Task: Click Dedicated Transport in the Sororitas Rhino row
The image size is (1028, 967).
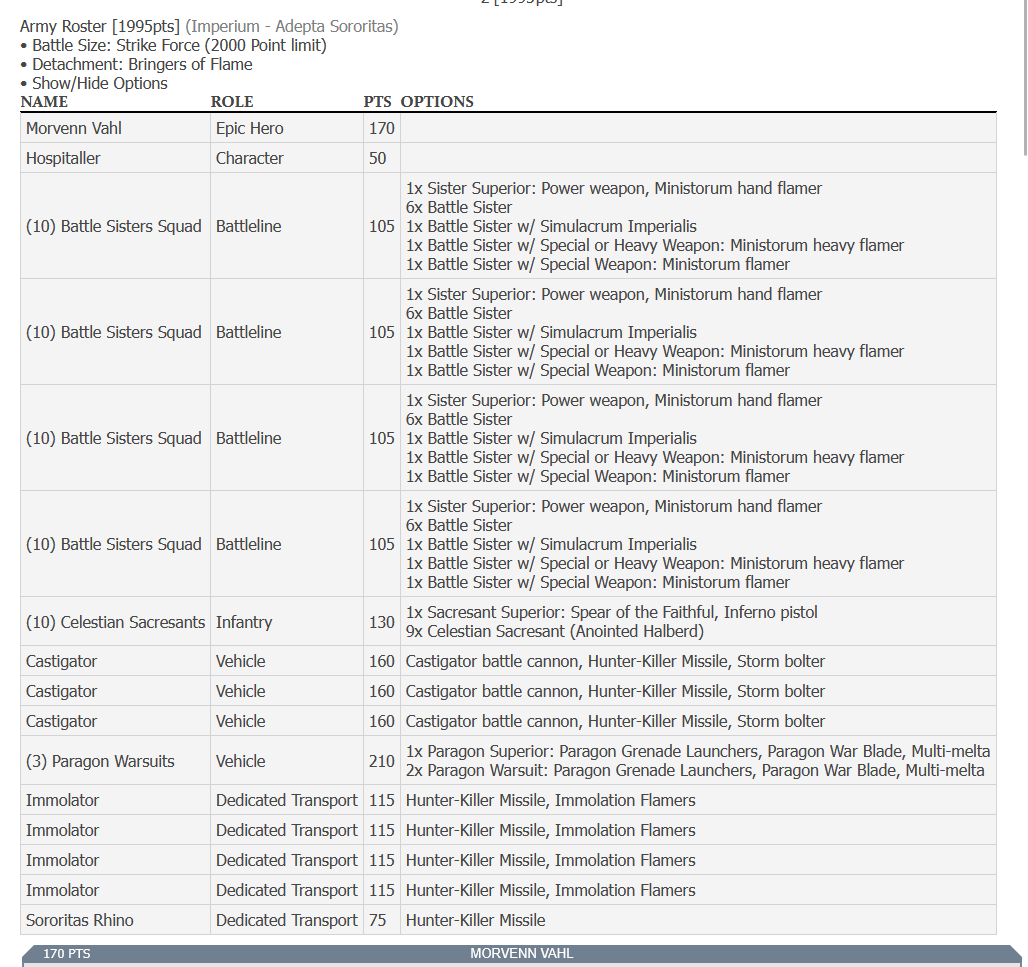Action: point(287,920)
